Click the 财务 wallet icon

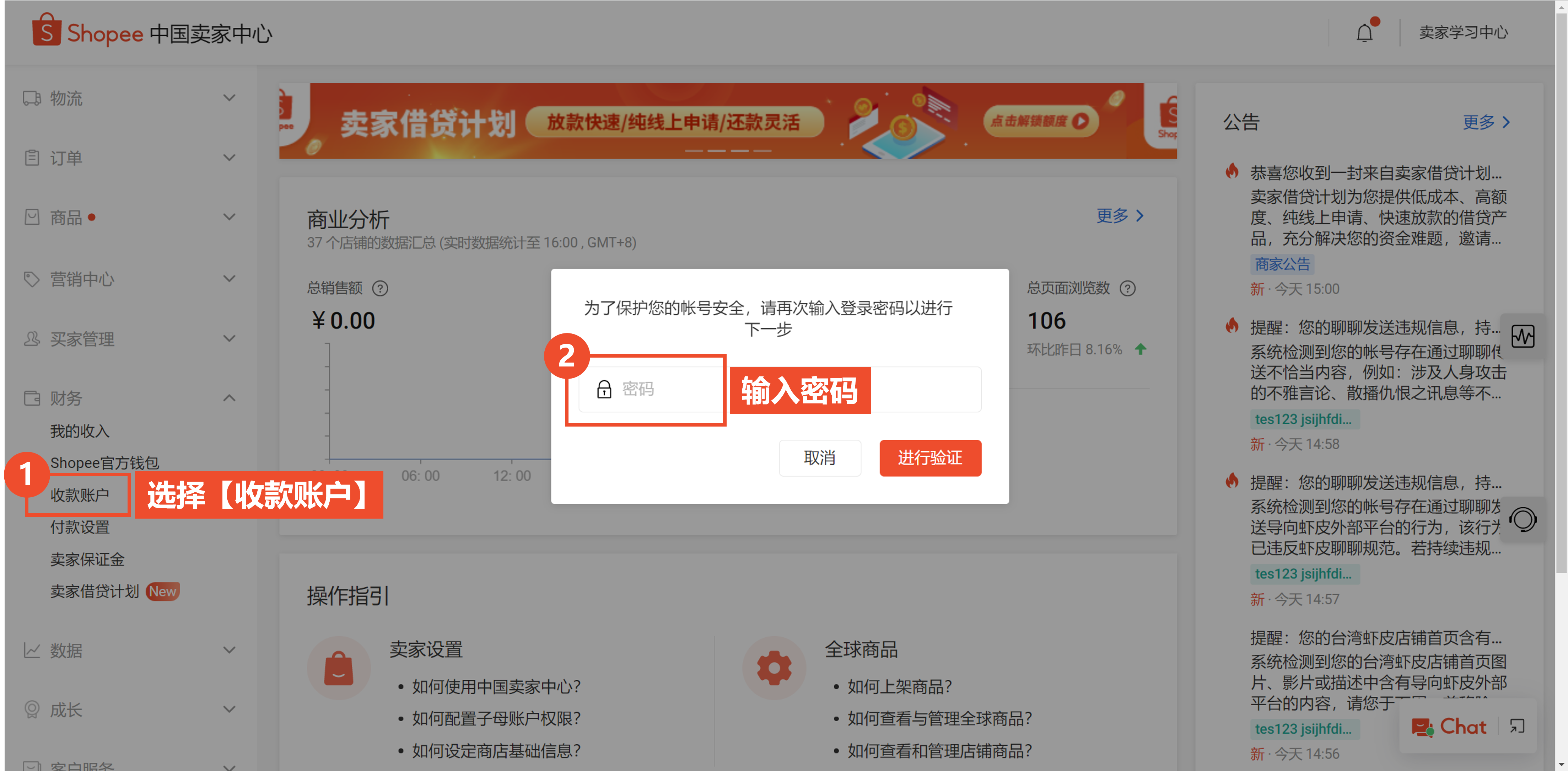pos(32,398)
